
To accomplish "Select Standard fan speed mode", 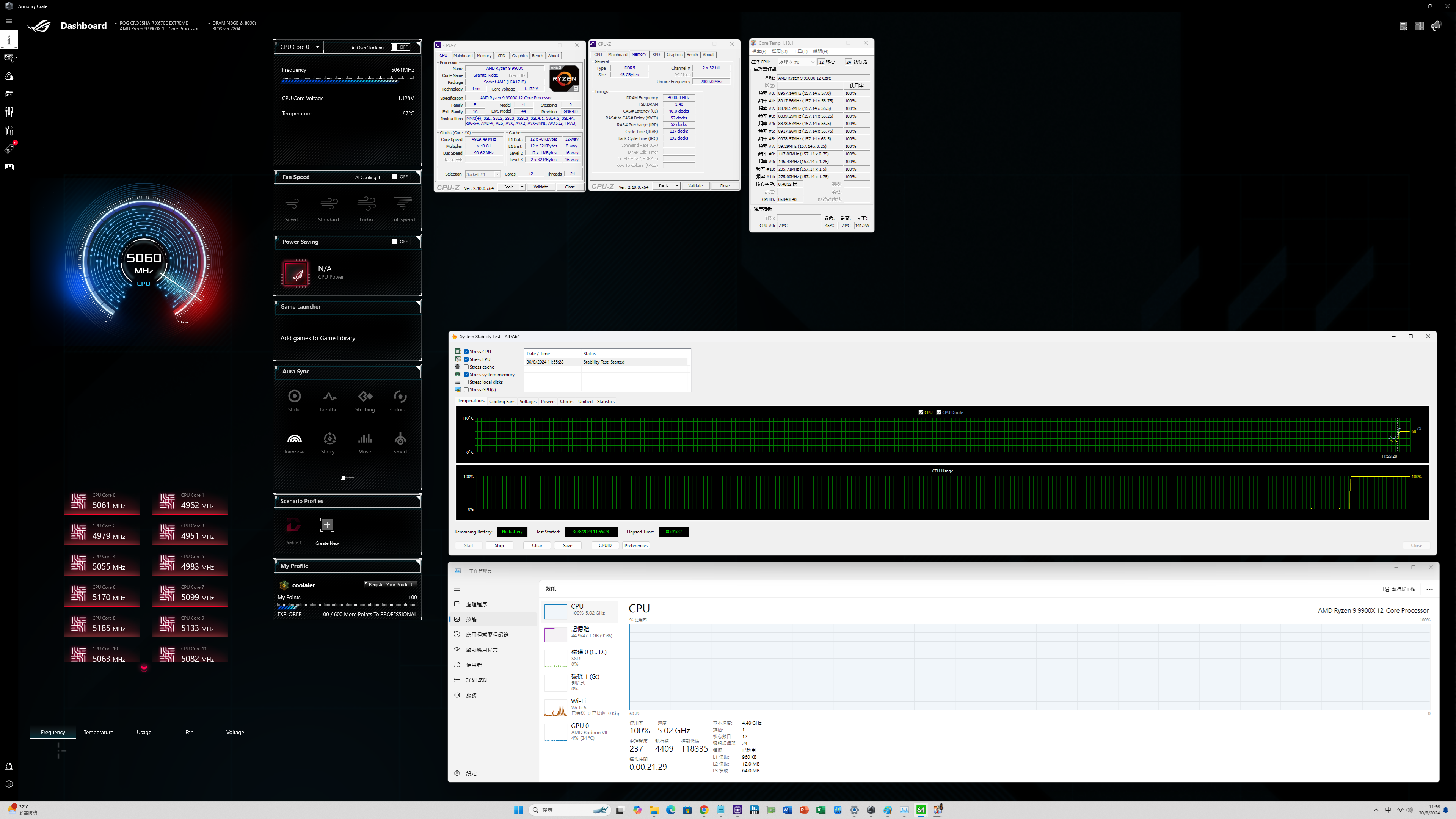I will pos(328,209).
